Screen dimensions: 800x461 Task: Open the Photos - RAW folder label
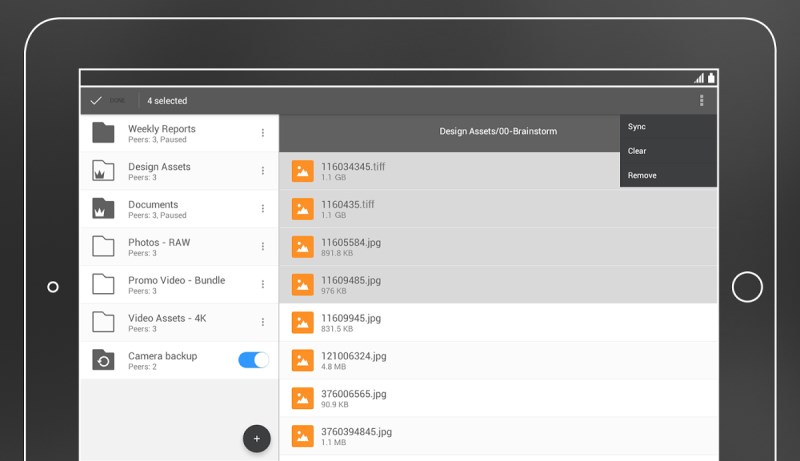tap(159, 242)
